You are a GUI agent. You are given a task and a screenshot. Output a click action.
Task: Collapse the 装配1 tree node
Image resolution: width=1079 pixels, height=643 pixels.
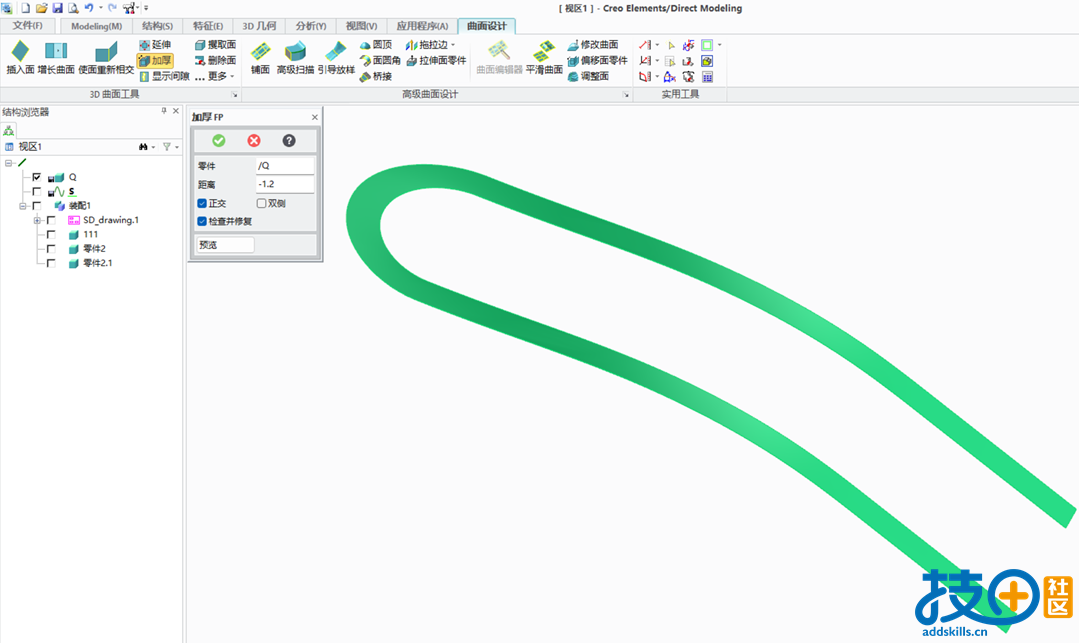tap(23, 205)
